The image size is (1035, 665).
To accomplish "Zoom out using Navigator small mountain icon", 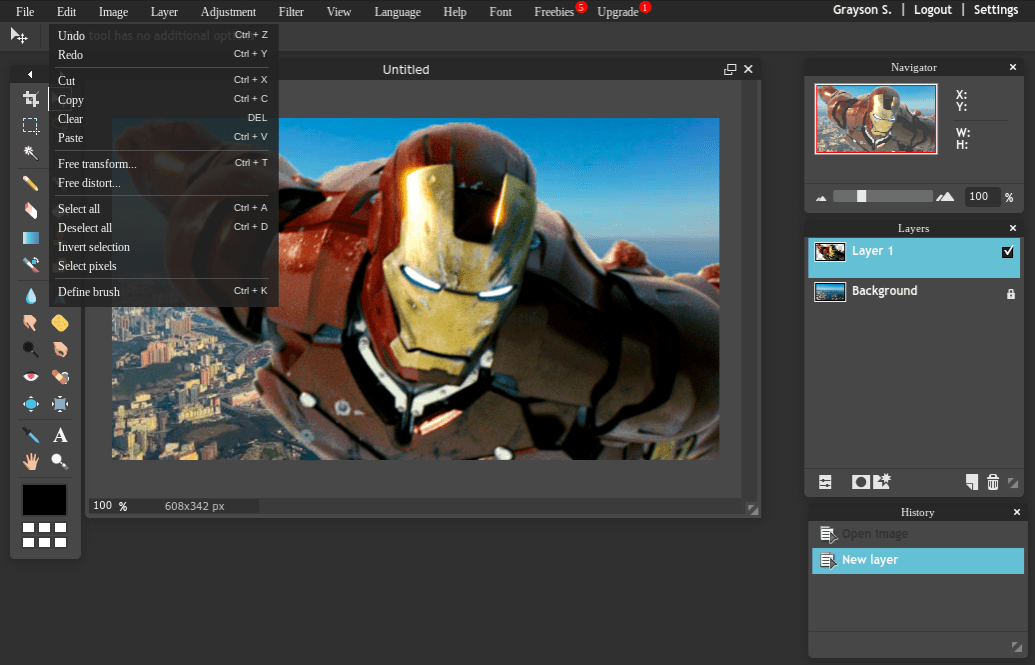I will 821,197.
